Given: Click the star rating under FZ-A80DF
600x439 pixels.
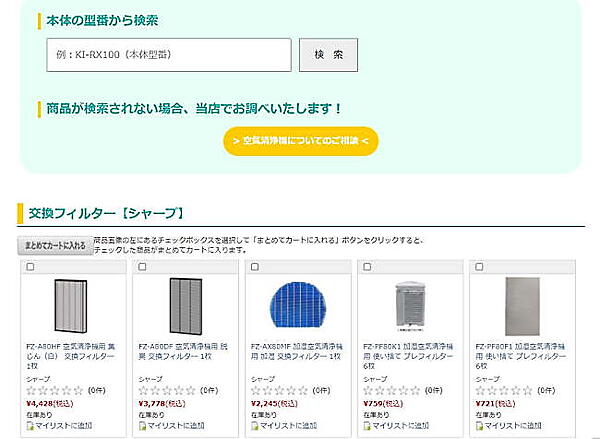Looking at the screenshot, I should click(167, 390).
